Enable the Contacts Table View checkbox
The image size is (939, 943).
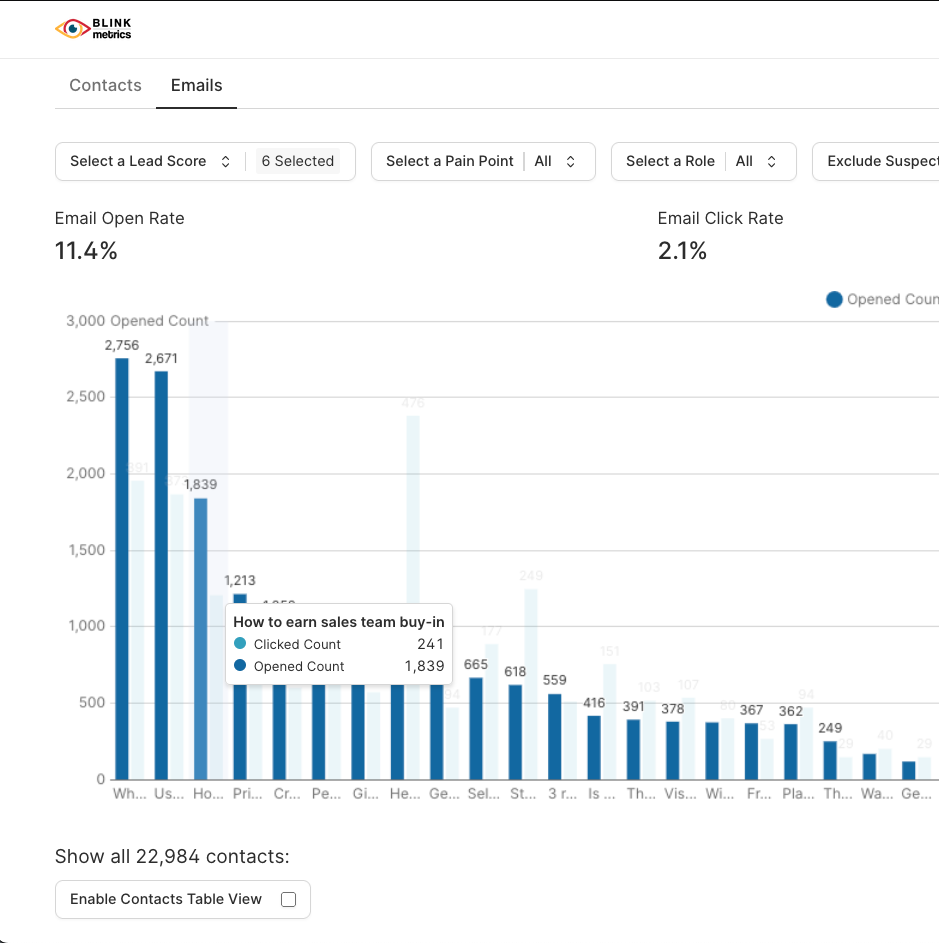(x=288, y=899)
